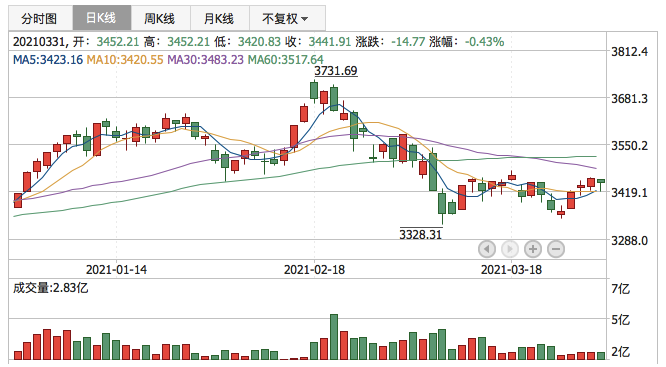Click the MA60:3517.64 indicator label
This screenshot has width=666, height=367.
click(285, 59)
